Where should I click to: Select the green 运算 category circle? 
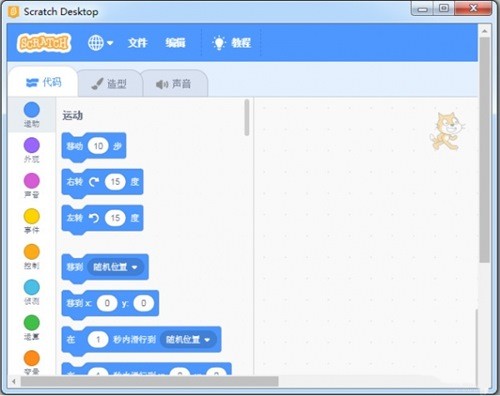pyautogui.click(x=32, y=323)
